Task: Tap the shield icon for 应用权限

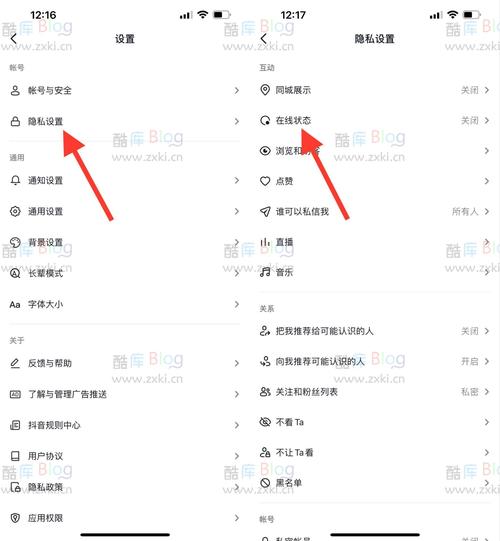Action: (15, 518)
